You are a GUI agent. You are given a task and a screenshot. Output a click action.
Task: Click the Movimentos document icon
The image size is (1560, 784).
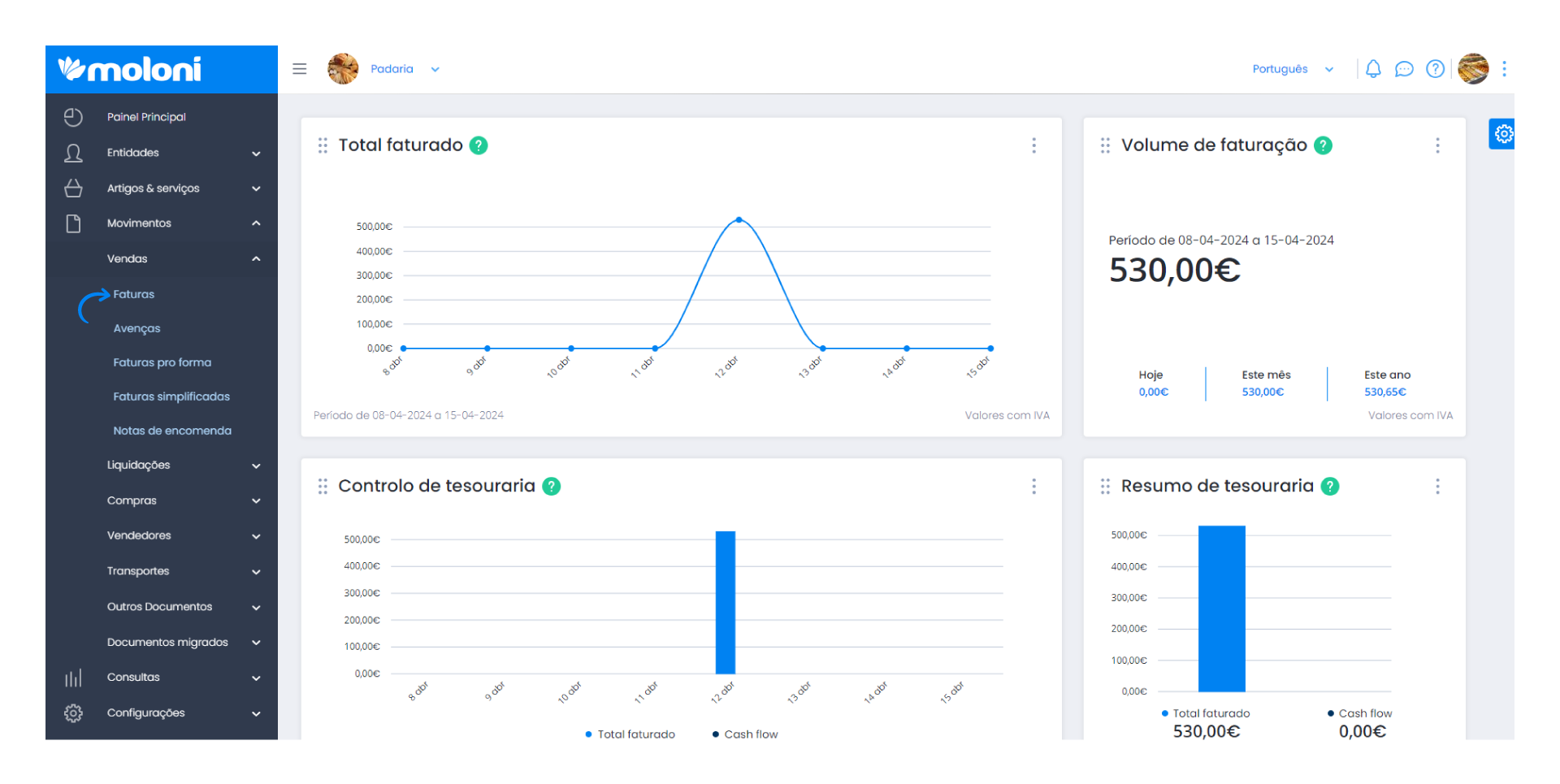coord(73,223)
